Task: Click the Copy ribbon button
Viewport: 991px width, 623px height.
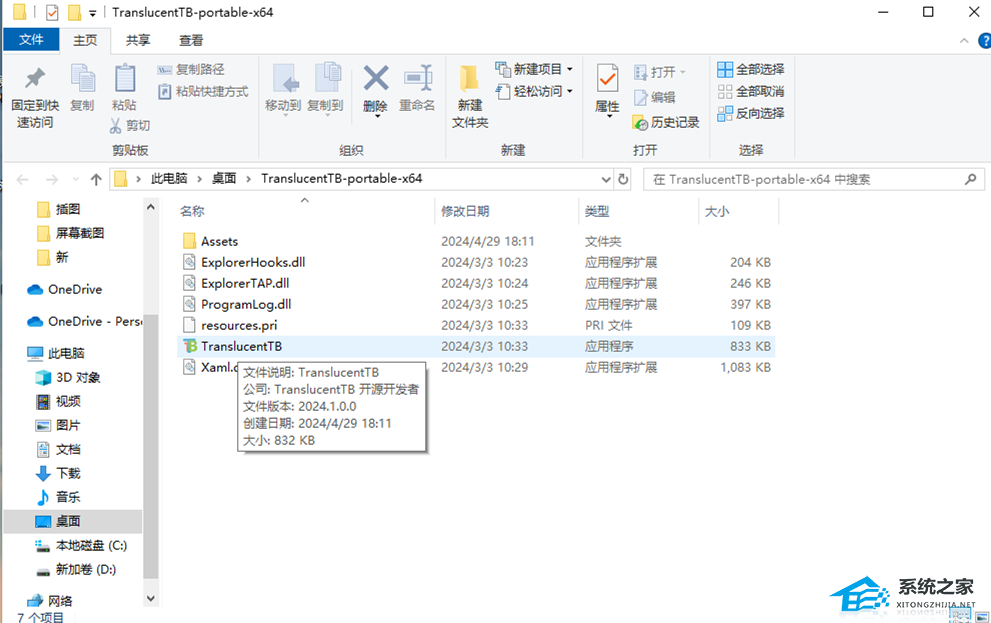Action: 82,88
